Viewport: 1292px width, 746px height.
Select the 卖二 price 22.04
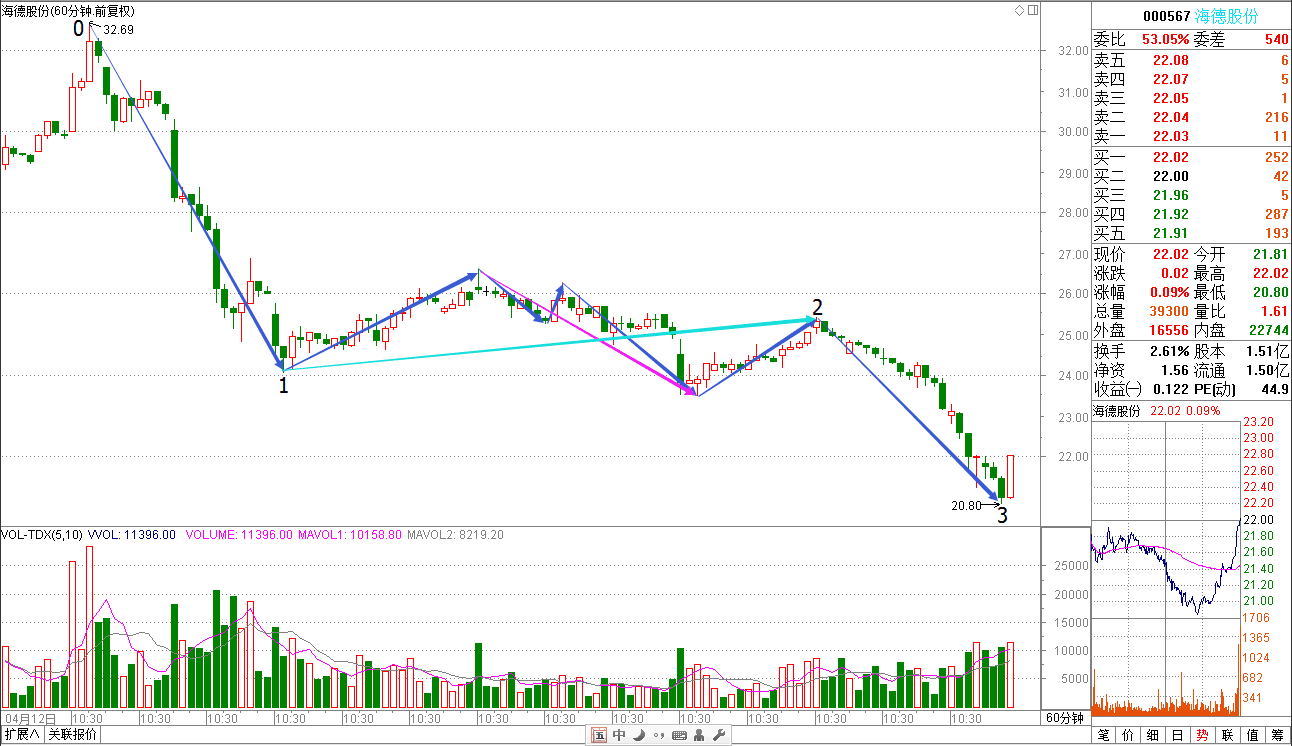click(1171, 117)
